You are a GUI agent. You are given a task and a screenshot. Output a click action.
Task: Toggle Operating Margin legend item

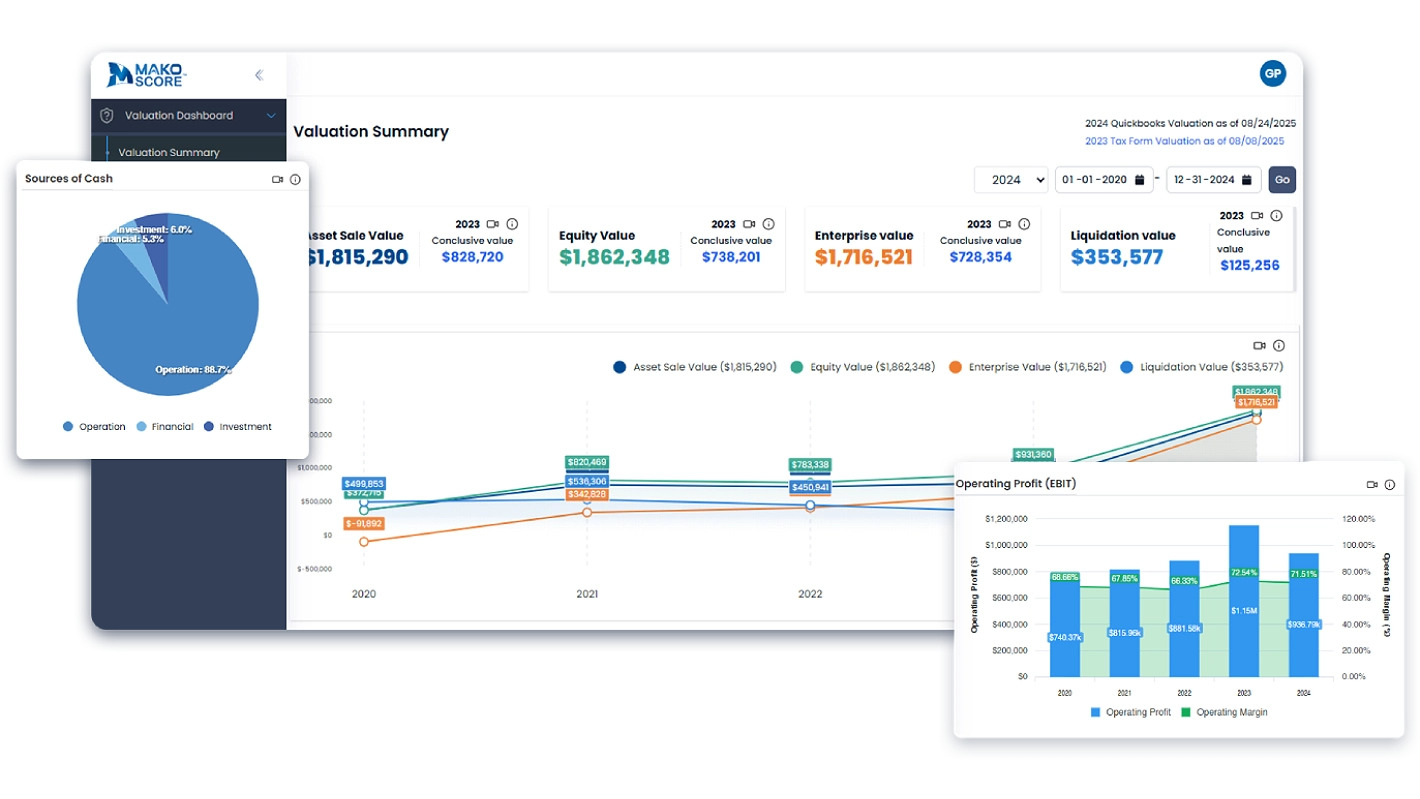(1224, 712)
